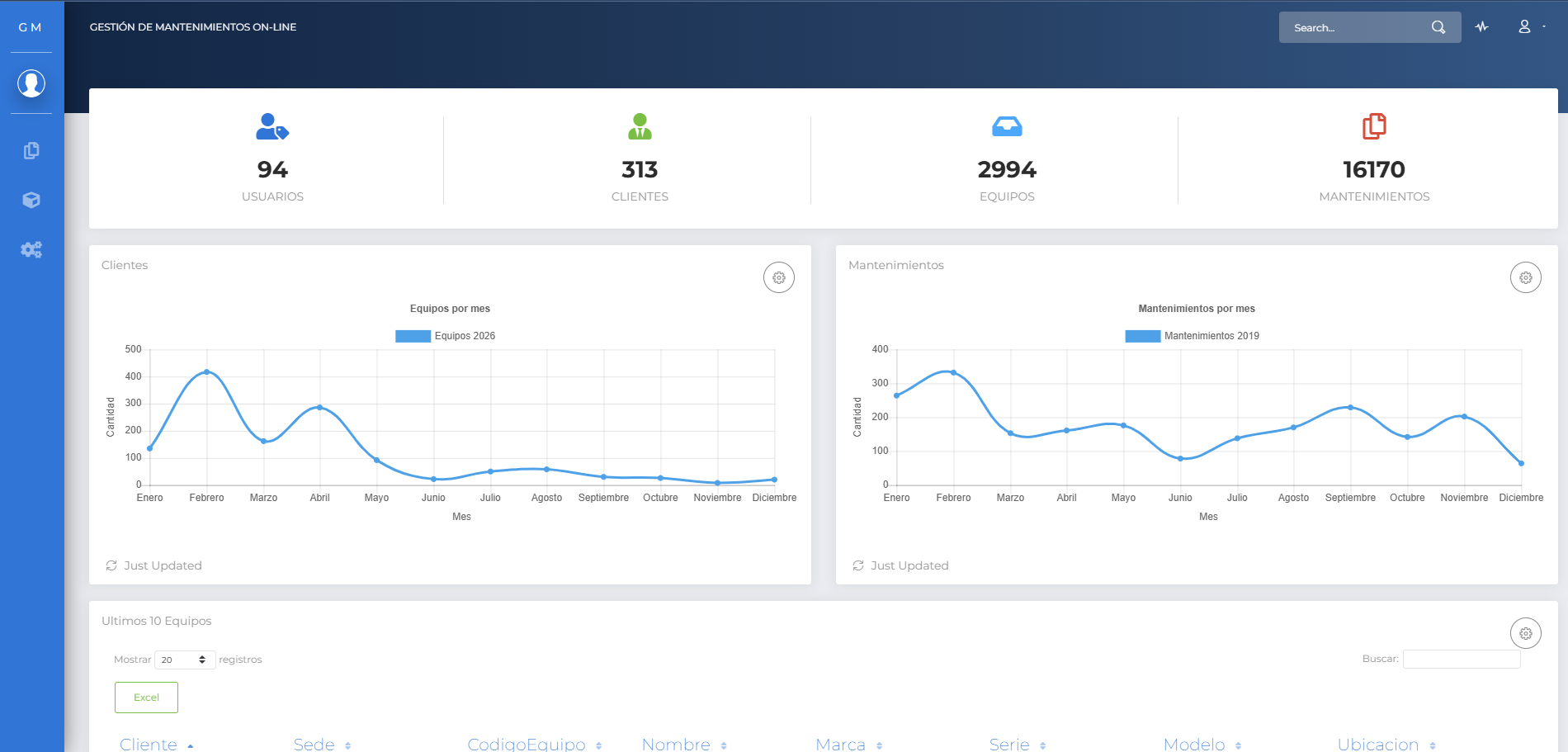Click into the Buscar filter field
The width and height of the screenshot is (1568, 752).
1462,659
